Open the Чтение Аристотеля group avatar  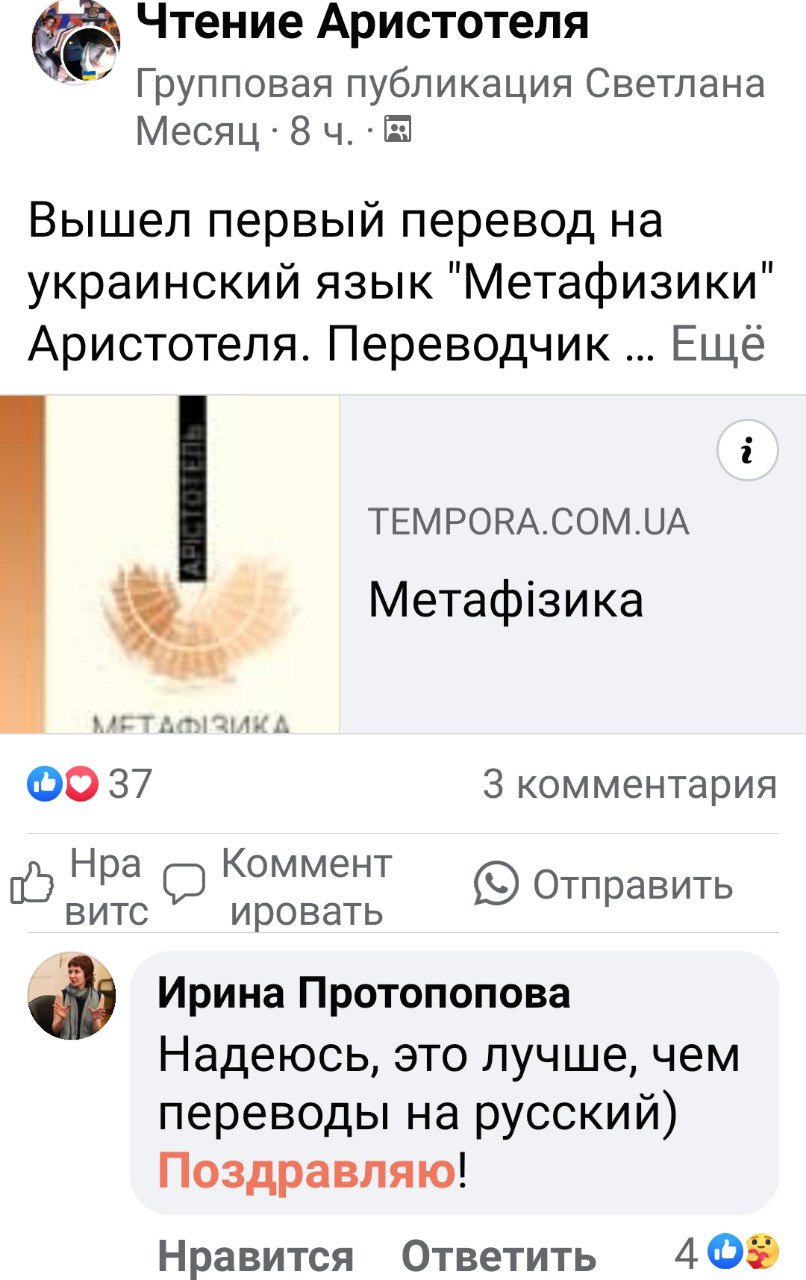75,44
